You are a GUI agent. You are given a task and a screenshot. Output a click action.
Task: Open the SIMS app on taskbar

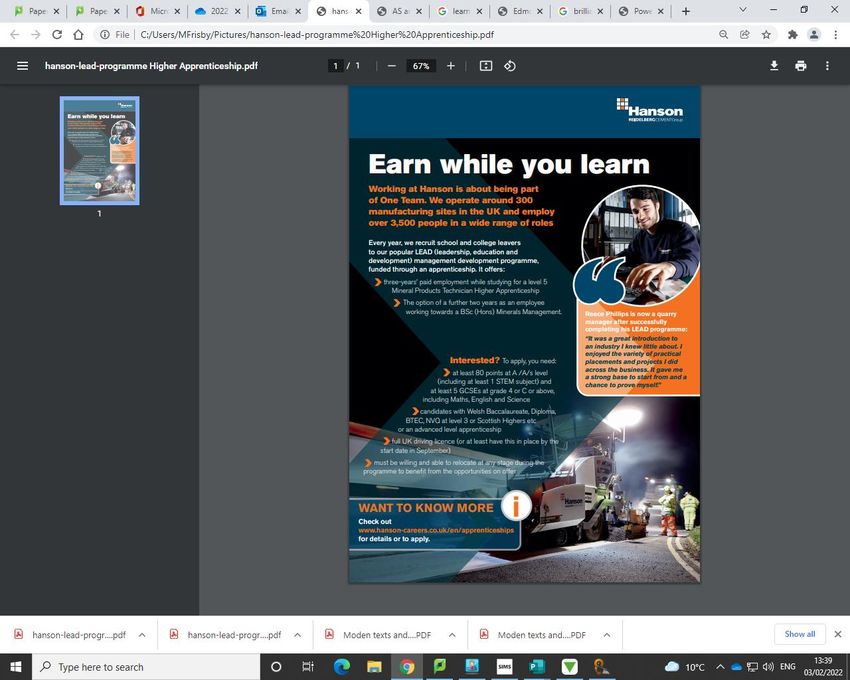(504, 667)
